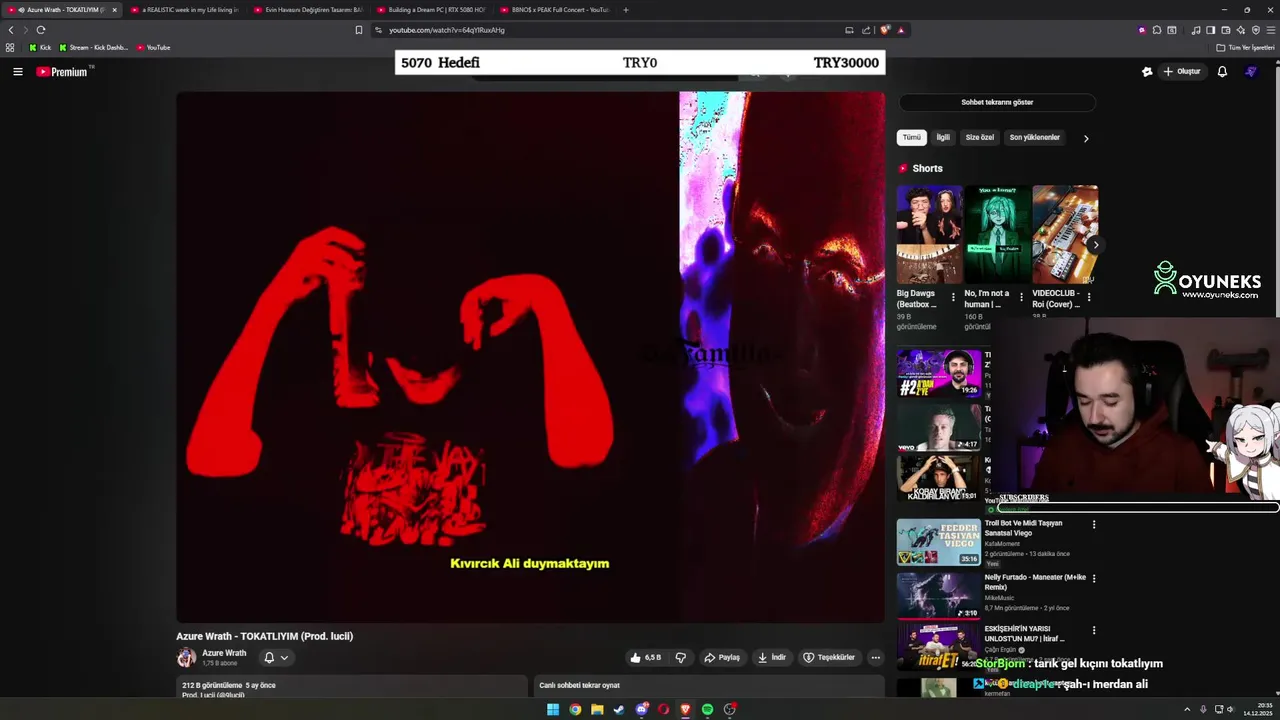Open options menu for Big Dawgs short
Image resolution: width=1280 pixels, height=720 pixels.
coord(953,297)
